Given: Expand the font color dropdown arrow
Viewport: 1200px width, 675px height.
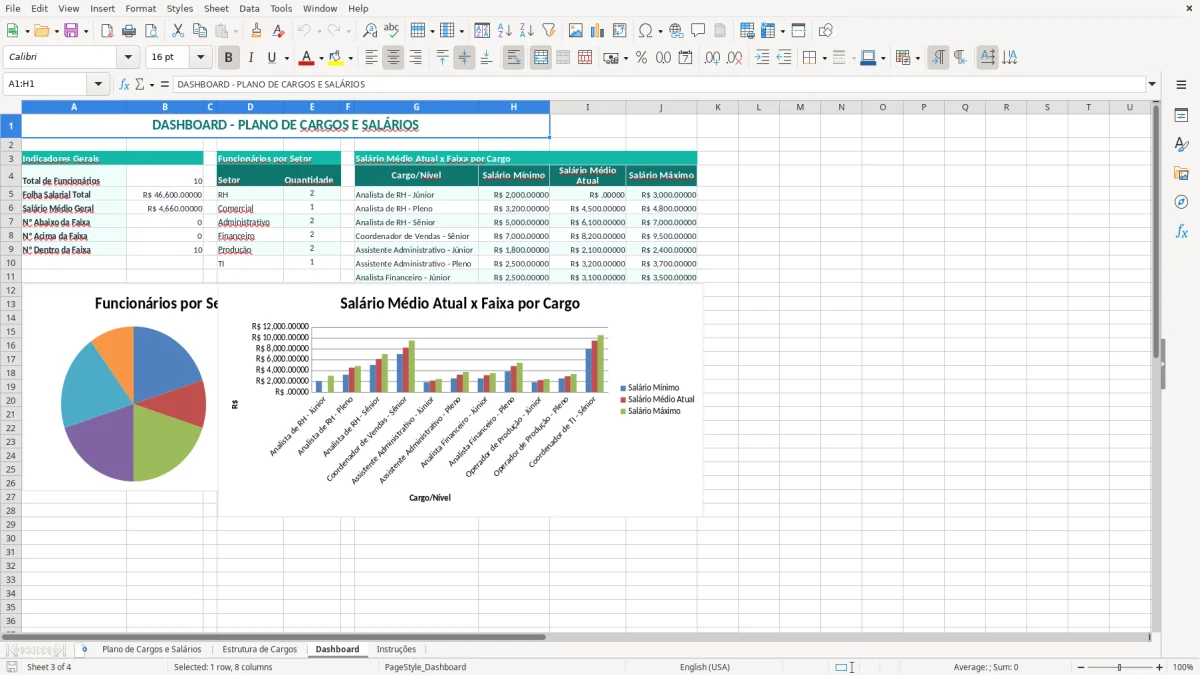Looking at the screenshot, I should tap(320, 58).
